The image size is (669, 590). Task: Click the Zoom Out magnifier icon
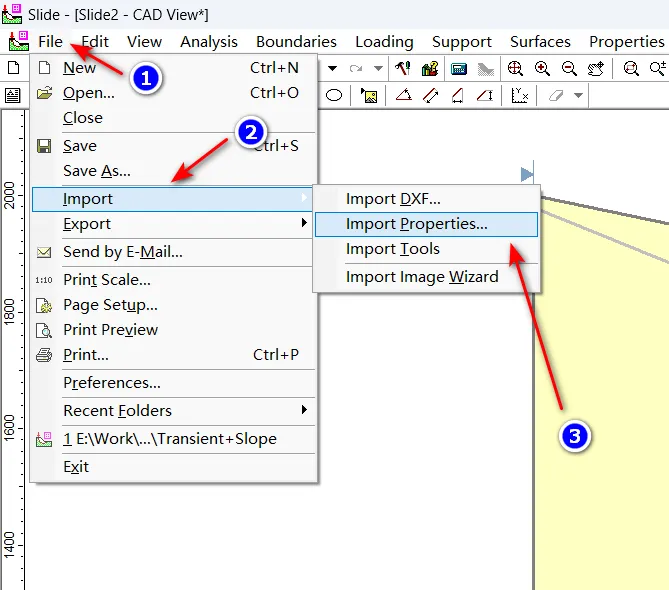pos(569,69)
